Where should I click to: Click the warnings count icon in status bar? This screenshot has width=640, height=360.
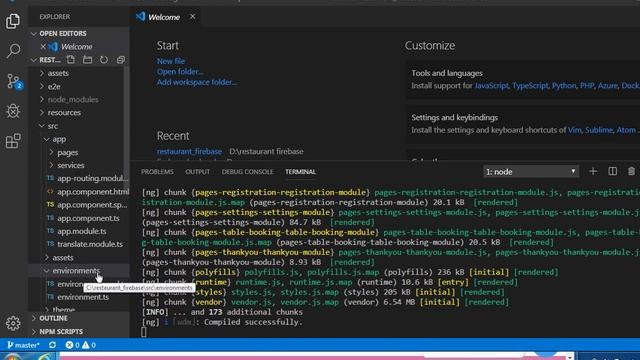click(89, 345)
